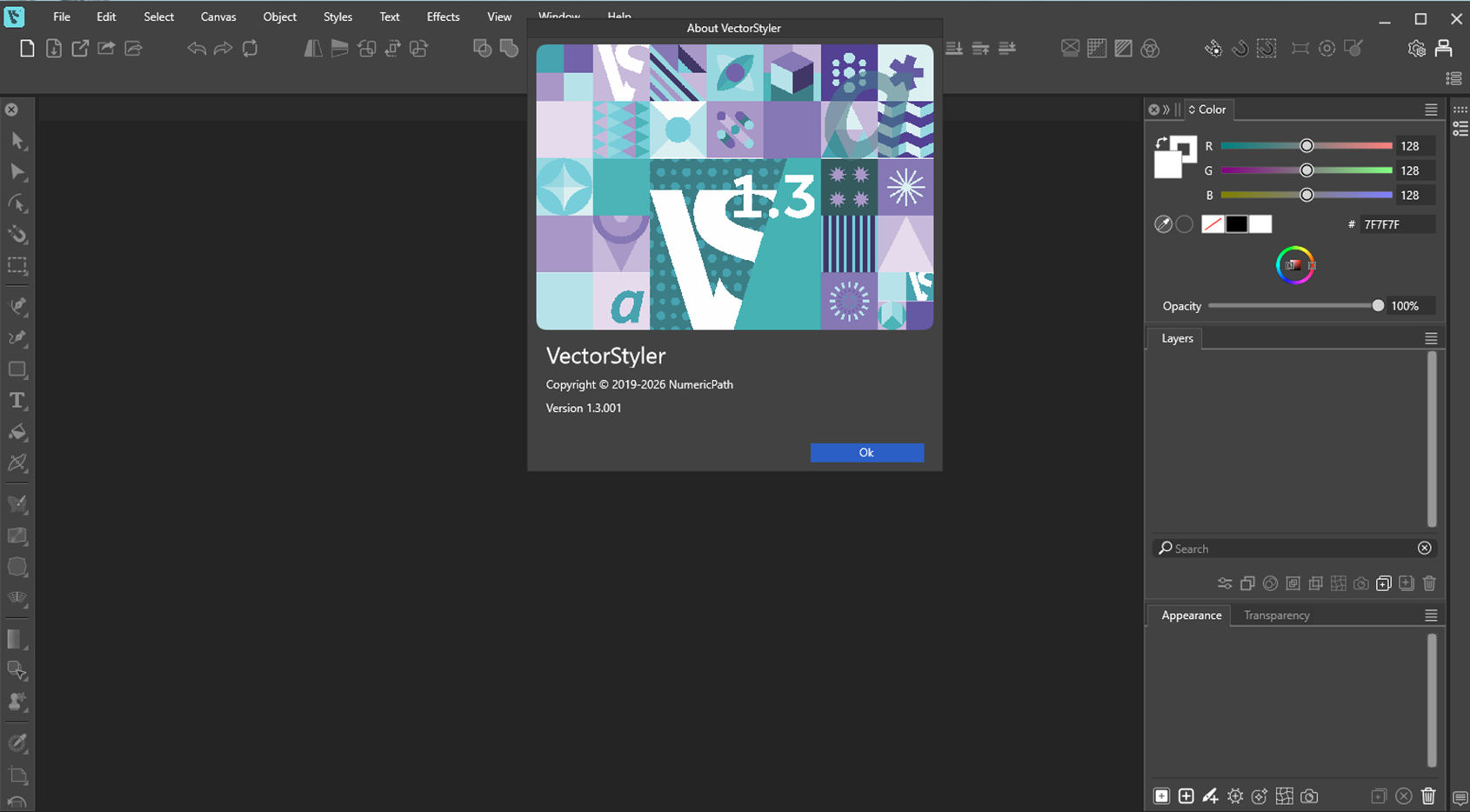Click the new layer icon below the search box
Screen dimensions: 1470x812
[x=1384, y=583]
